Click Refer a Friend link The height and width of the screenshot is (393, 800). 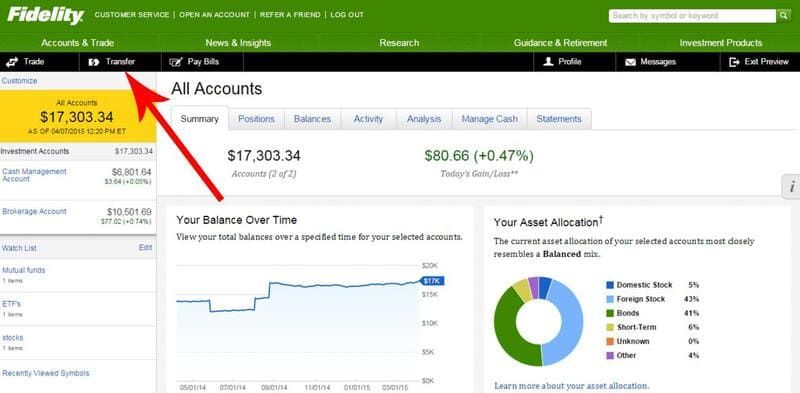coord(290,15)
